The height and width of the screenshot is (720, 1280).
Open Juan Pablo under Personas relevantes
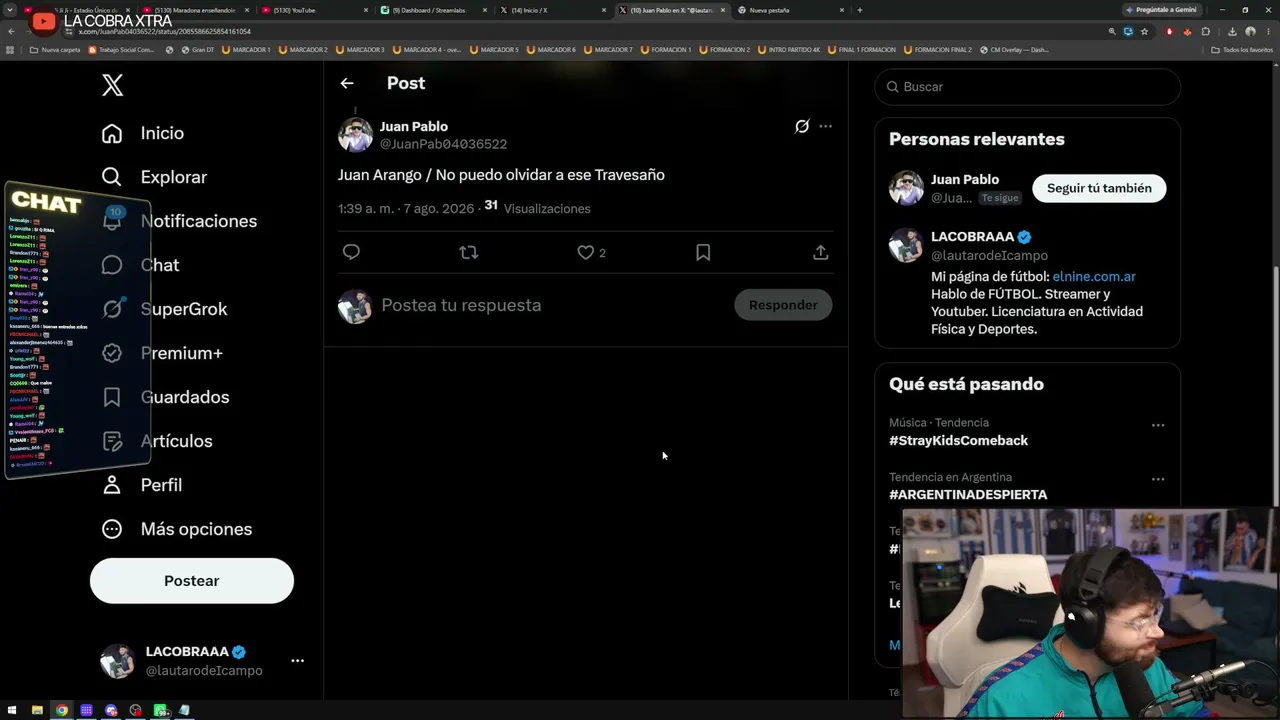pyautogui.click(x=965, y=180)
